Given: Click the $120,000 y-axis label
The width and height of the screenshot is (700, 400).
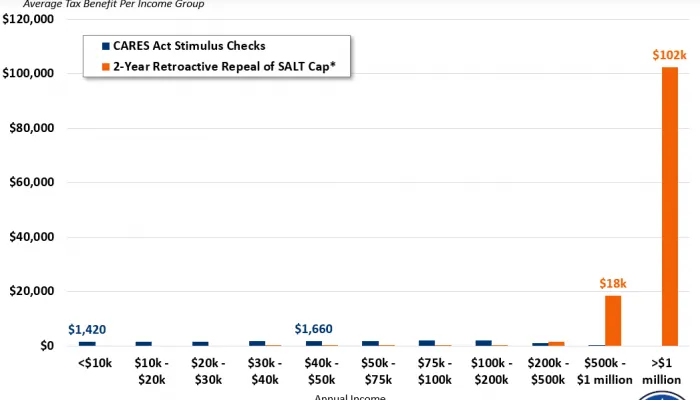Looking at the screenshot, I should pos(28,20).
